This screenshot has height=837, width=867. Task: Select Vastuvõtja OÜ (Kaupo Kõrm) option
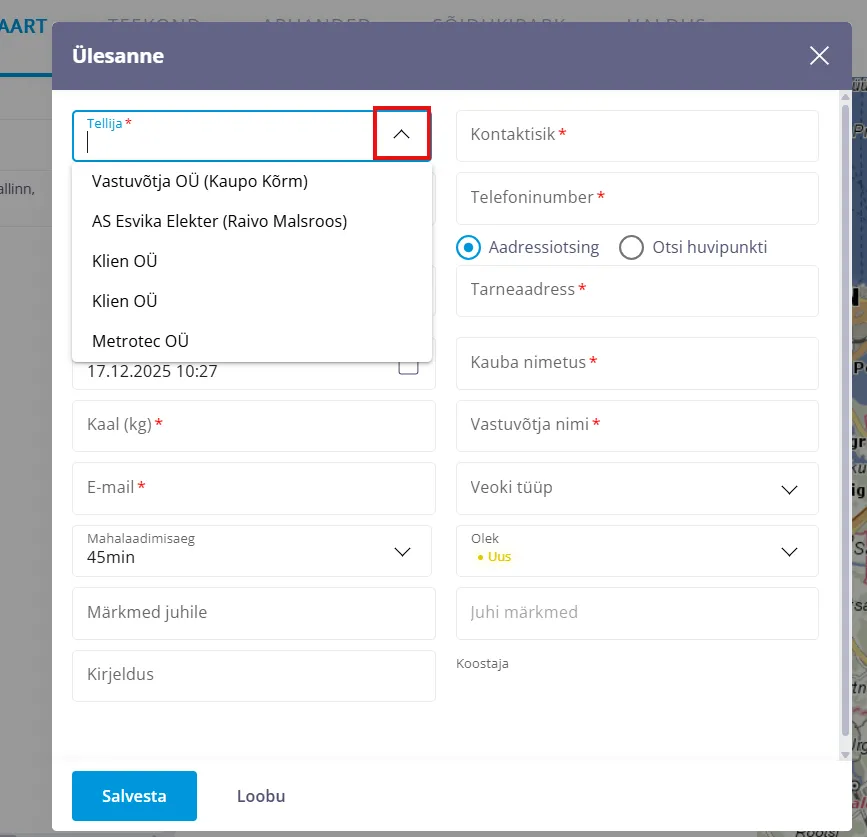pos(199,181)
